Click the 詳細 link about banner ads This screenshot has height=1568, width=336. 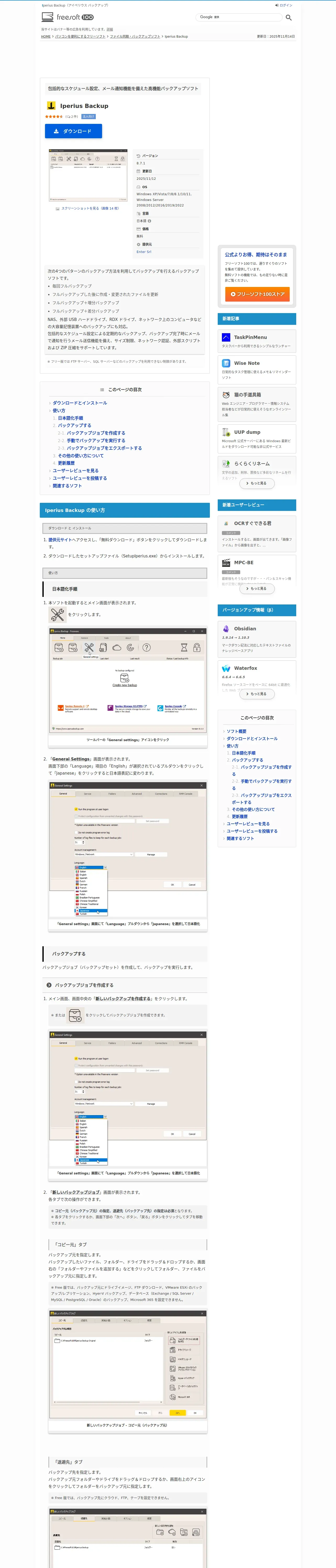(110, 29)
